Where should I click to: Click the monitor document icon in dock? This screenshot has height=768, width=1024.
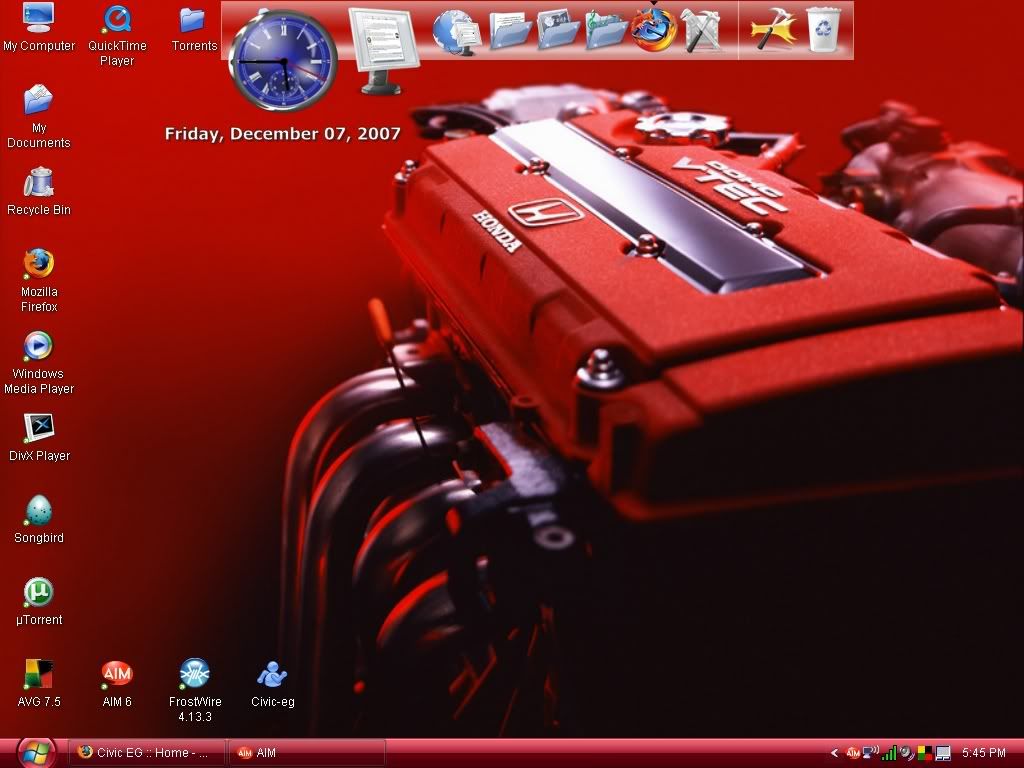pos(383,51)
